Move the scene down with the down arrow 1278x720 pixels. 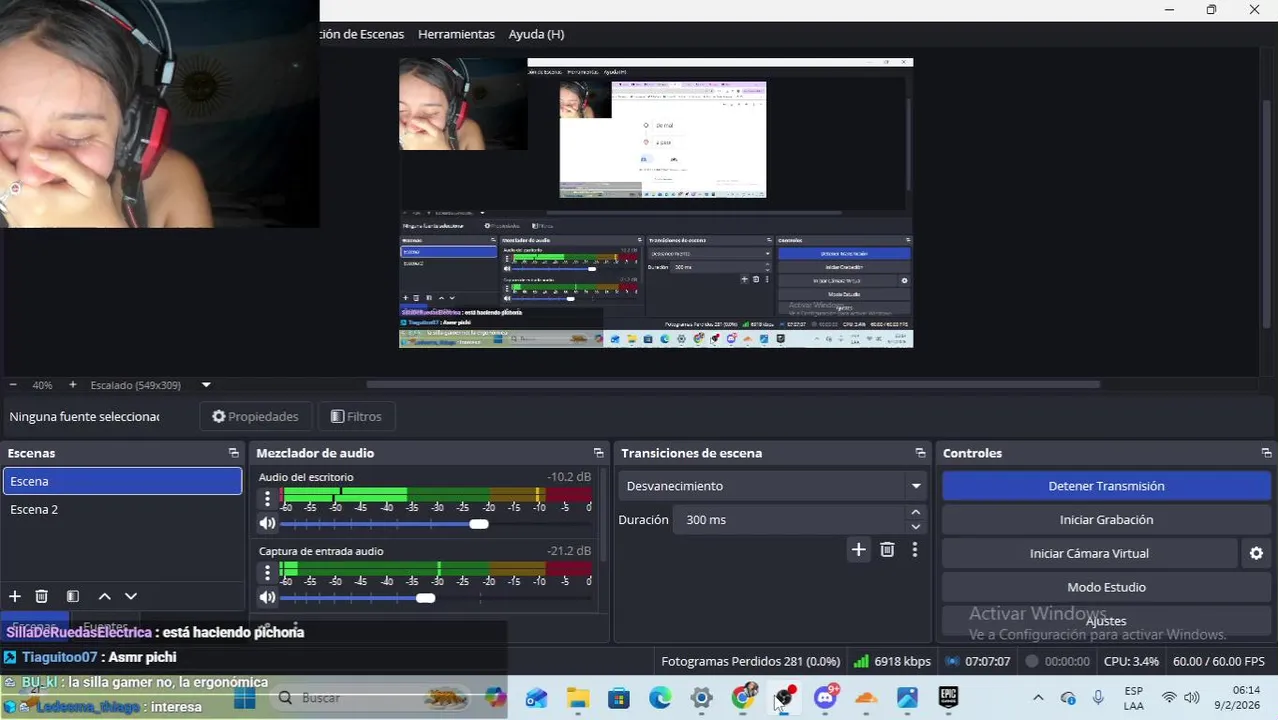point(130,596)
